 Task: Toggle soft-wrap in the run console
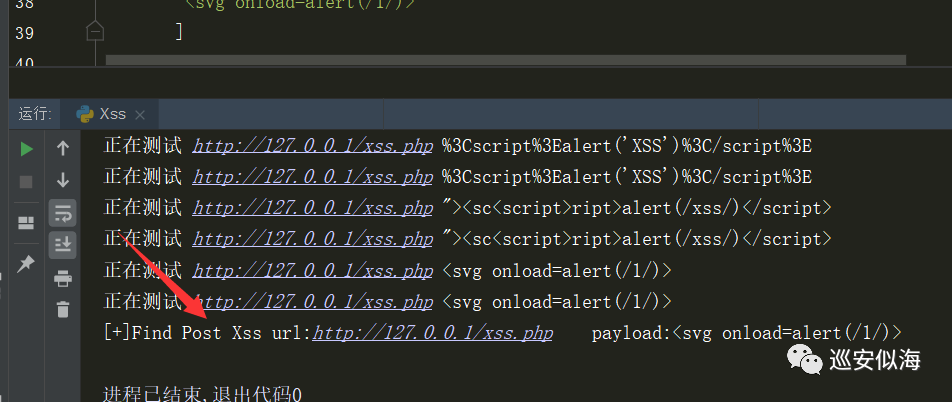point(63,213)
